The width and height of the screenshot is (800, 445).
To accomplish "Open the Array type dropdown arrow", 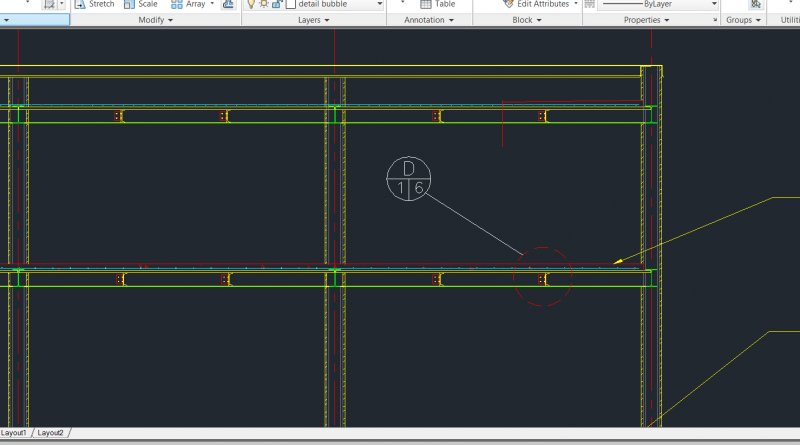I will 212,4.
